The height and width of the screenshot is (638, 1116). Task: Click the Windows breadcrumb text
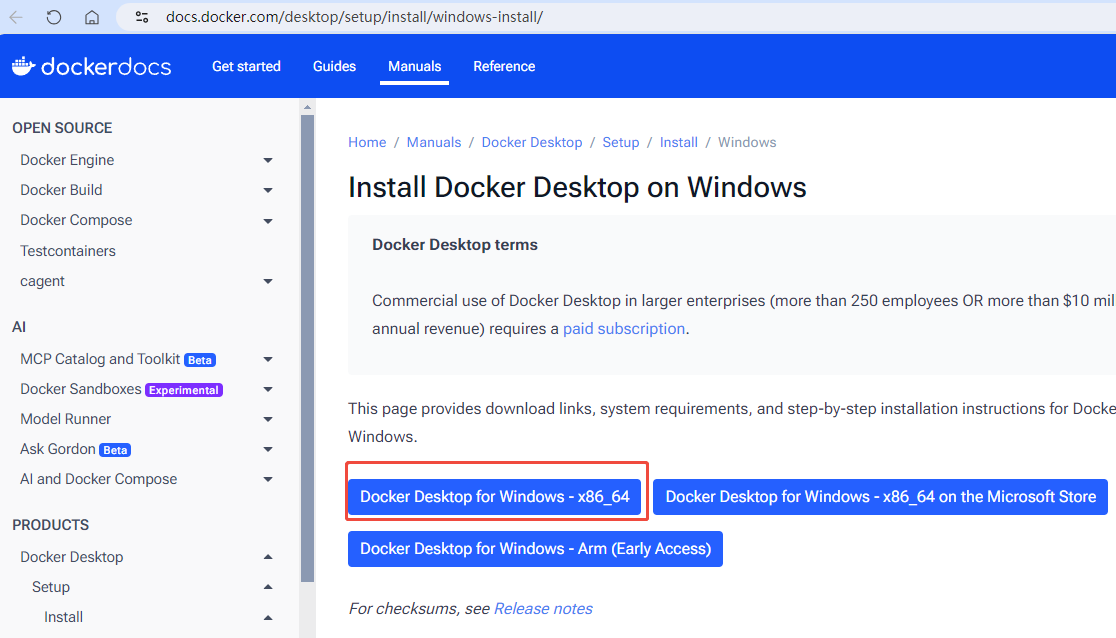tap(747, 142)
